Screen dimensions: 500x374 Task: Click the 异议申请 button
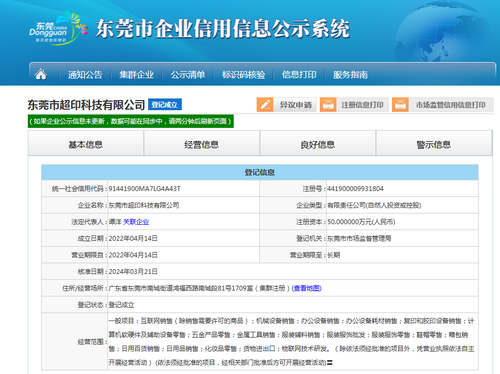pos(286,105)
